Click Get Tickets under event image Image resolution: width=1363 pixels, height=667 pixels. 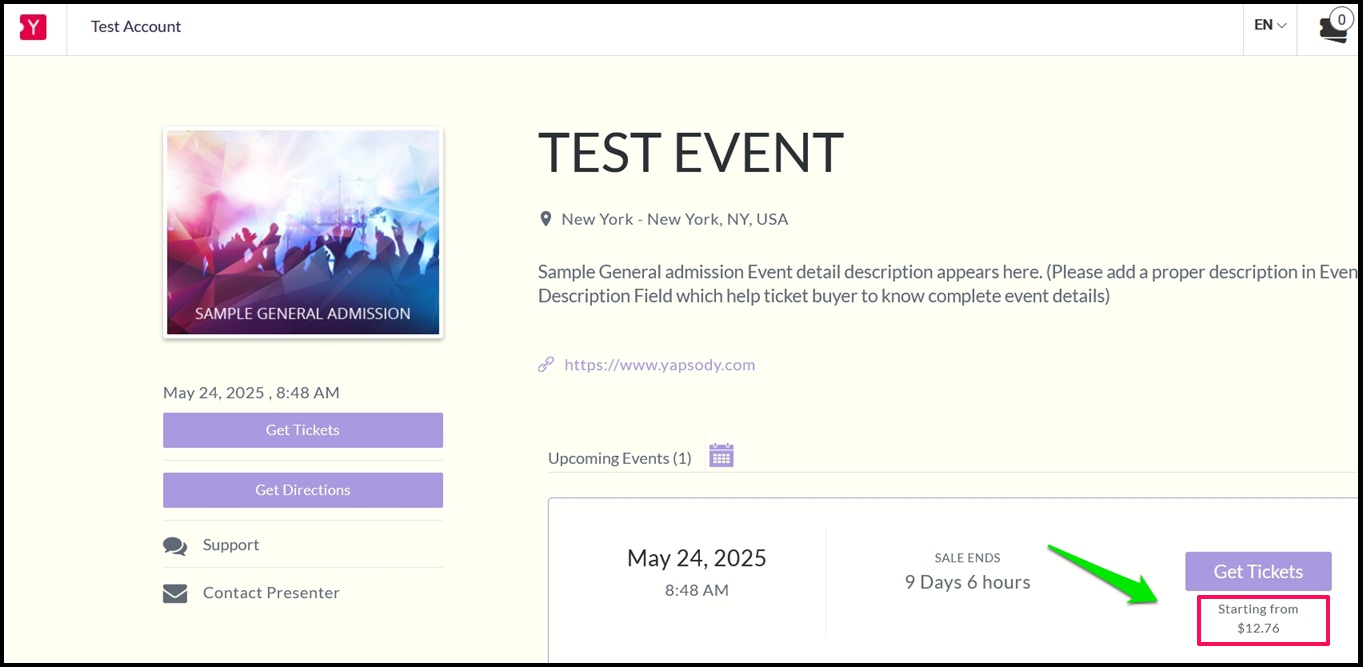point(303,430)
